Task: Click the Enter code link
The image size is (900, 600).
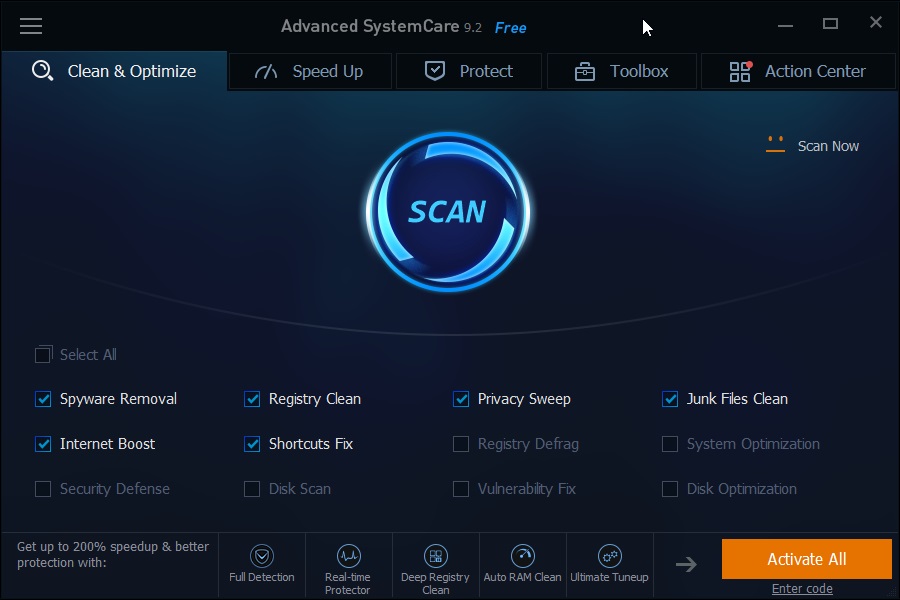Action: click(x=801, y=589)
